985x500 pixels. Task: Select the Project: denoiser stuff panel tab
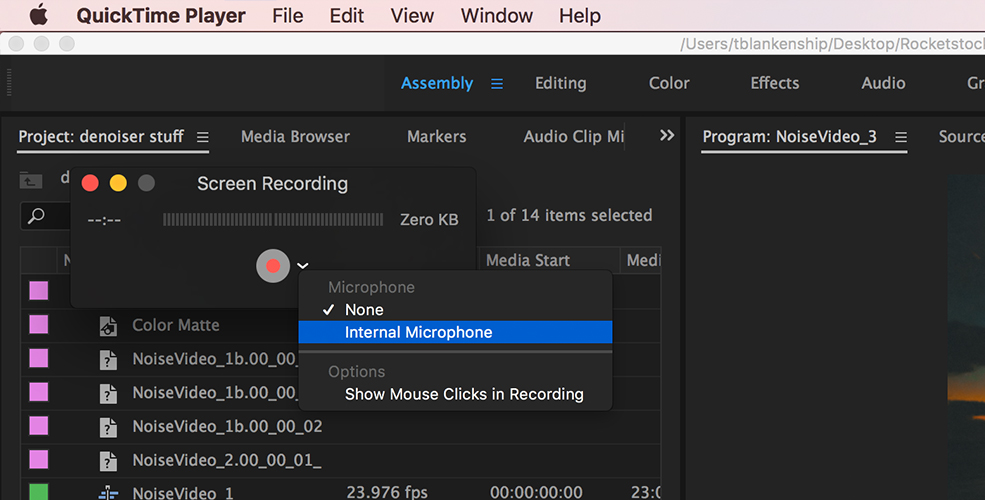coord(101,136)
